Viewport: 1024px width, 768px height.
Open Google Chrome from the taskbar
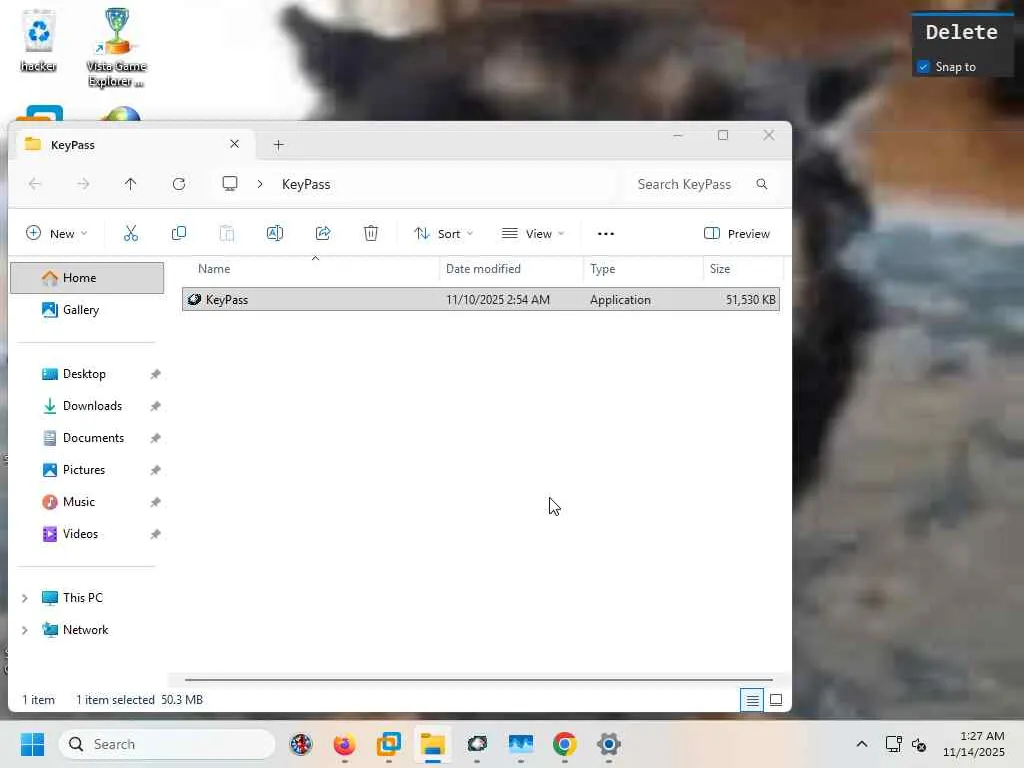click(565, 744)
